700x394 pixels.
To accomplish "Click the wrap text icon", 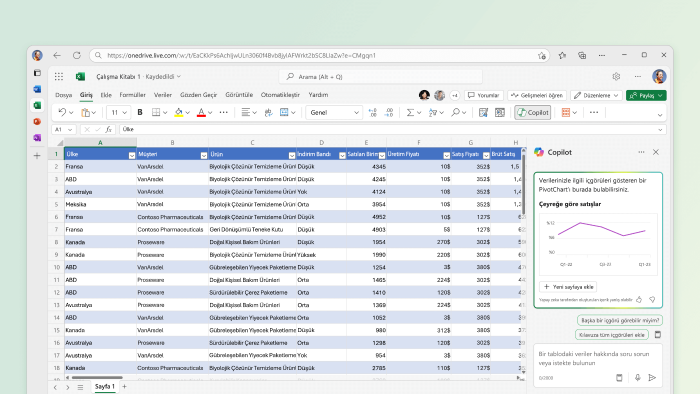I will [x=268, y=112].
